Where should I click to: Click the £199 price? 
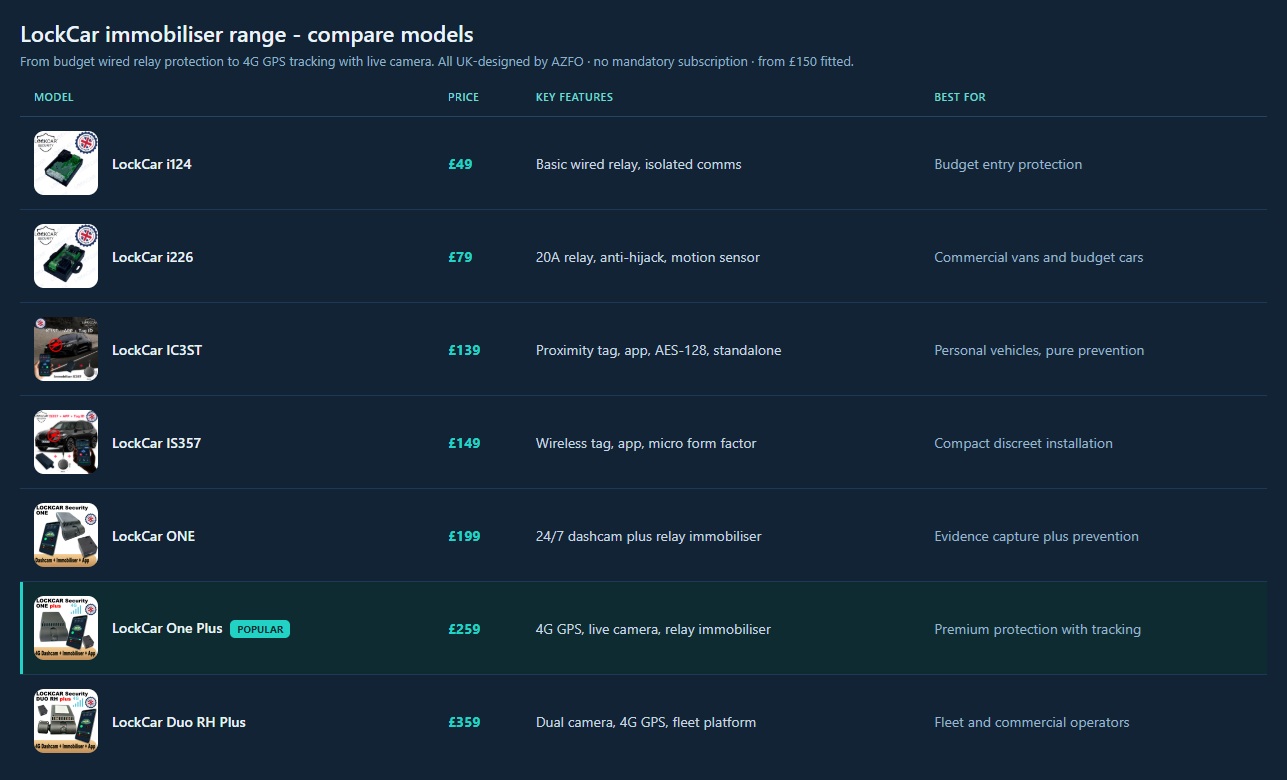click(x=464, y=536)
